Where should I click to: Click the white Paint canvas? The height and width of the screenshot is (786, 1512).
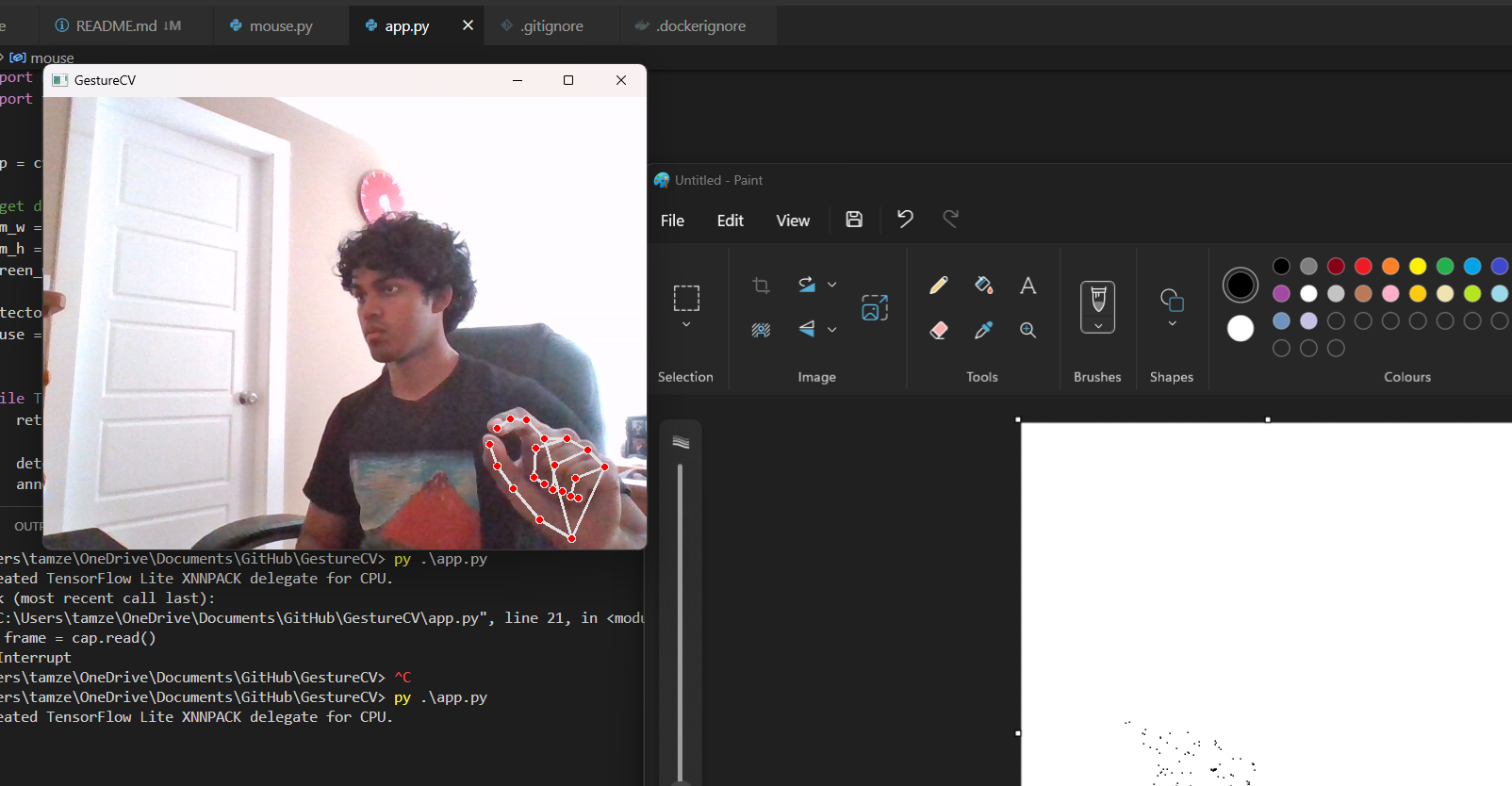pos(1266,603)
